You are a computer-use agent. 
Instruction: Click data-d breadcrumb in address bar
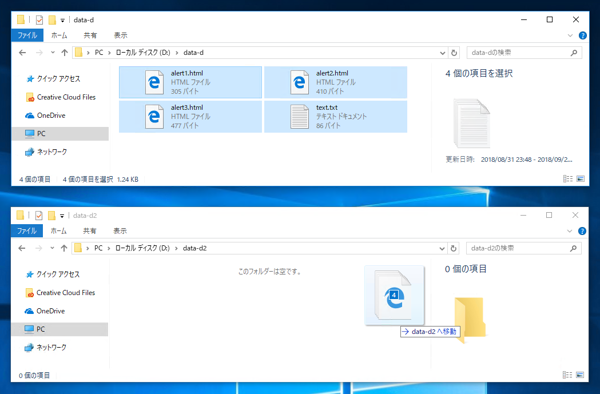coord(193,52)
